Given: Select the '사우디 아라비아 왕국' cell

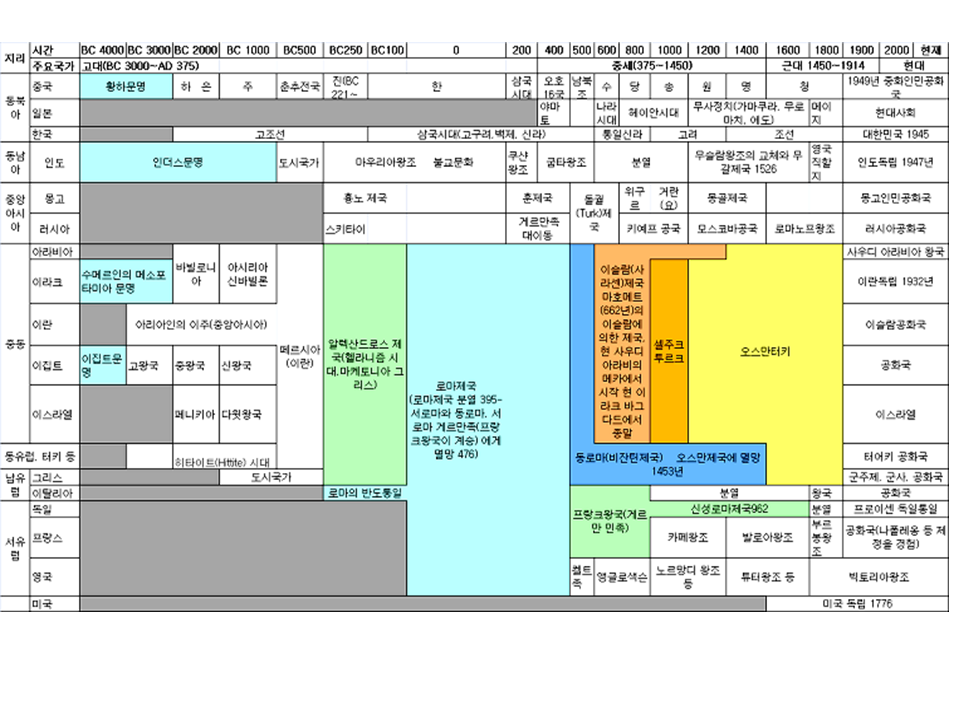Looking at the screenshot, I should pos(895,252).
